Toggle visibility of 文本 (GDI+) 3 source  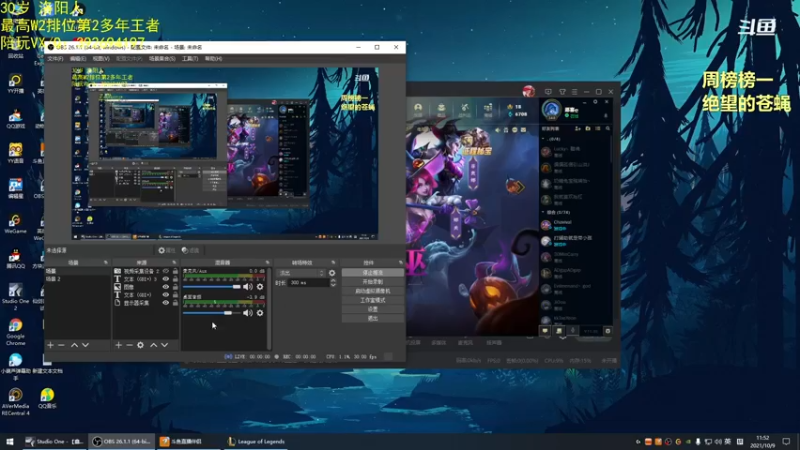[165, 279]
